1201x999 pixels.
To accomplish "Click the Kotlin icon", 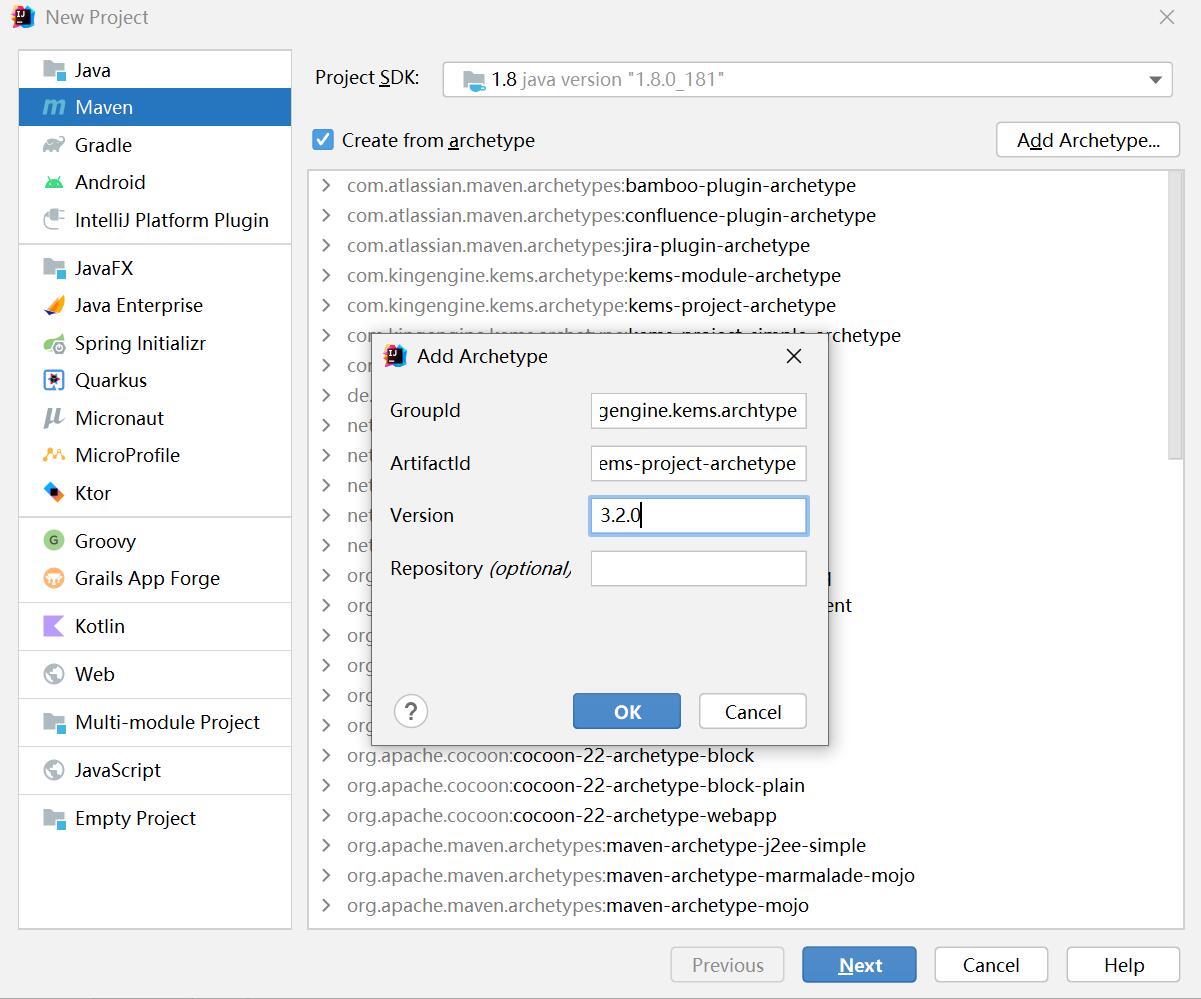I will [x=54, y=626].
